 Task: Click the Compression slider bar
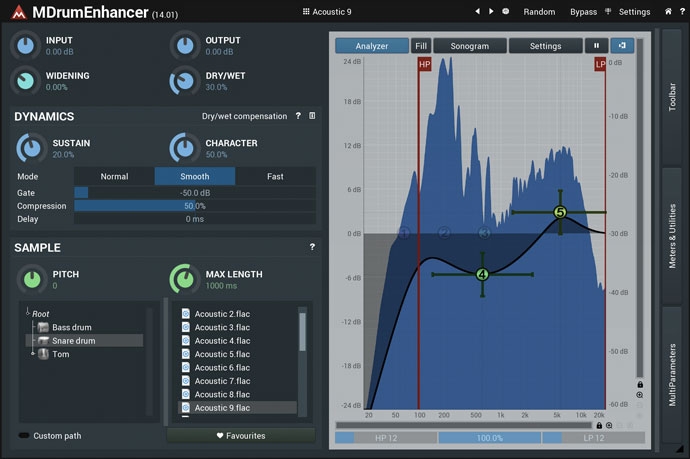coord(195,206)
